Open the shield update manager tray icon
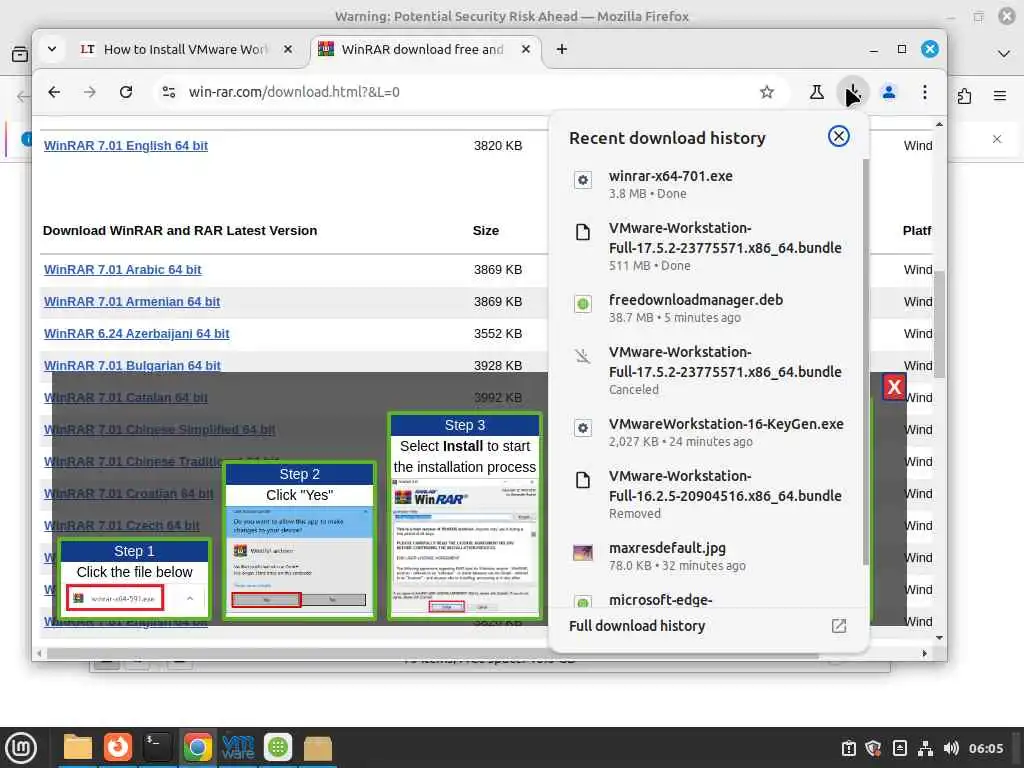 (x=873, y=748)
